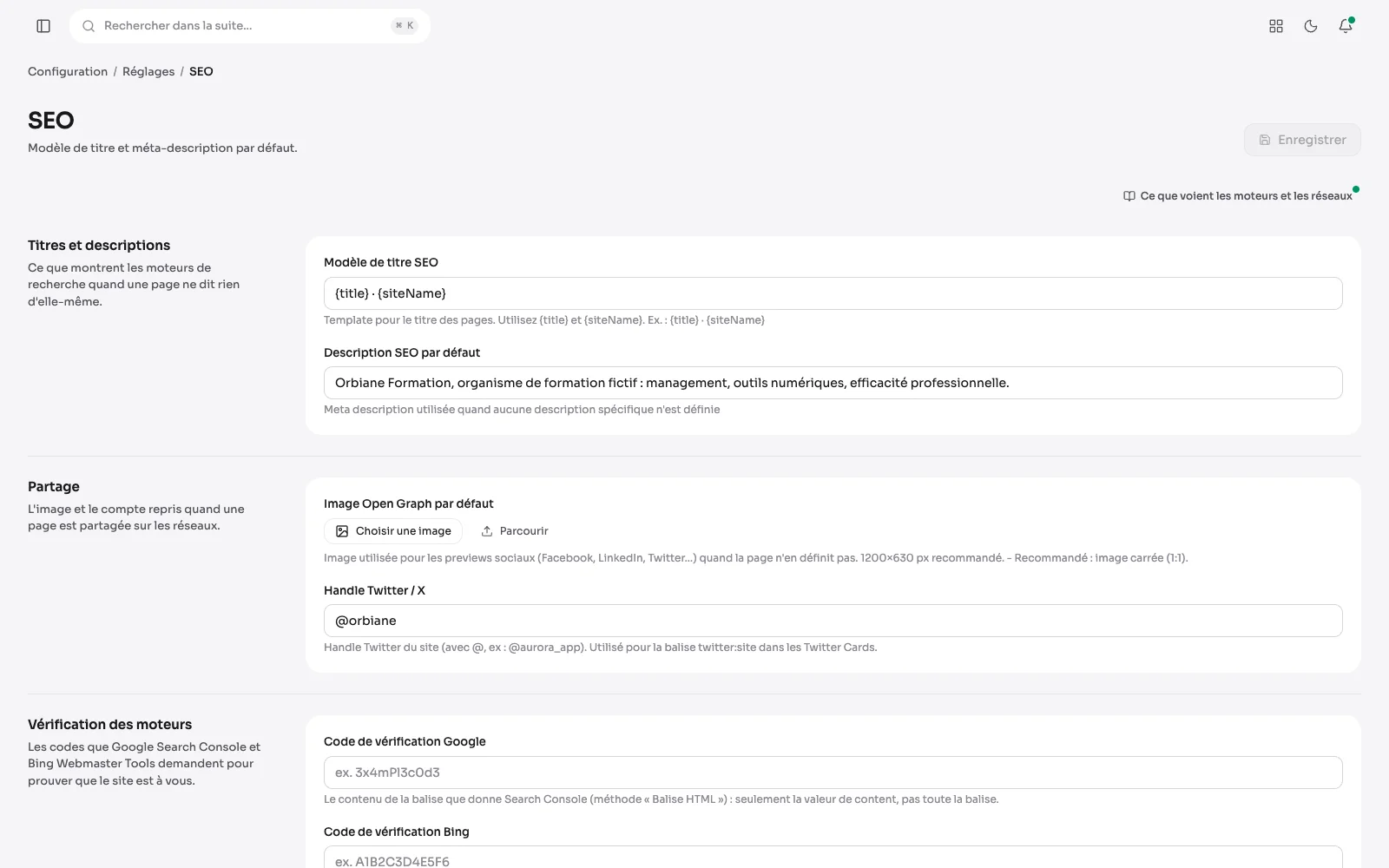This screenshot has height=868, width=1389.
Task: Click the 'Ce que montrent les moteurs' description
Action: coord(134,285)
